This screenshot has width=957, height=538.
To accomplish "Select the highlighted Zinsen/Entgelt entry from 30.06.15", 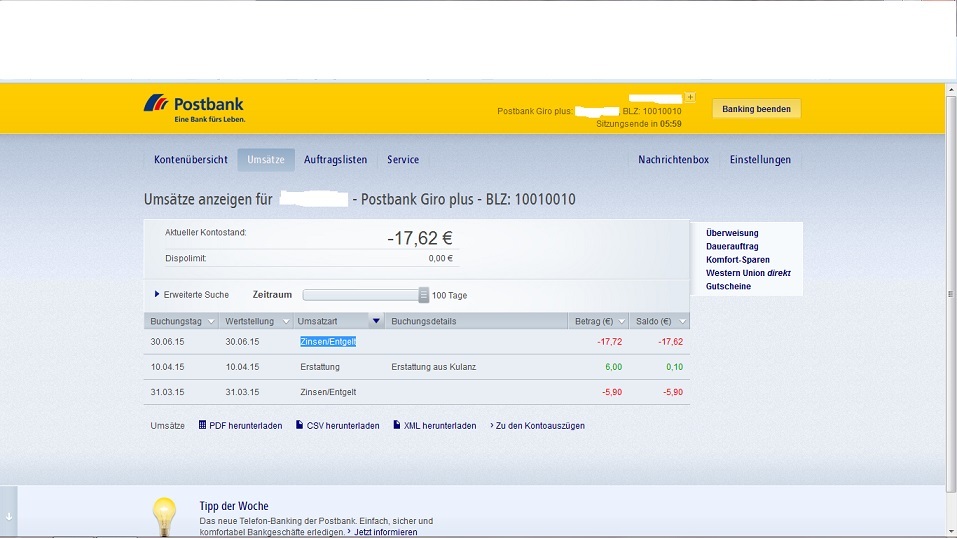I will (x=328, y=341).
